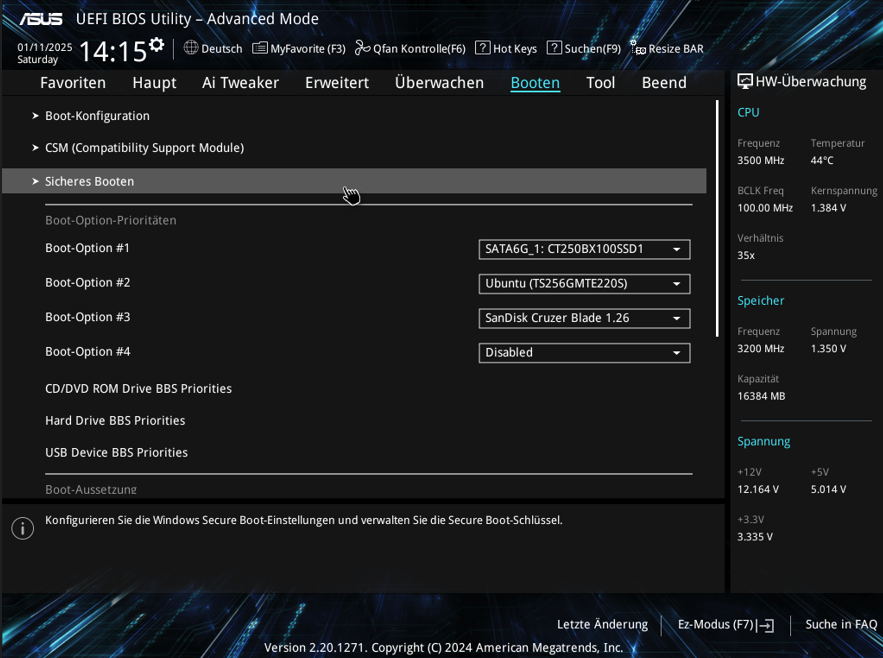Click the HW-Überwachung monitor icon
Viewport: 883px width, 658px height.
[745, 82]
